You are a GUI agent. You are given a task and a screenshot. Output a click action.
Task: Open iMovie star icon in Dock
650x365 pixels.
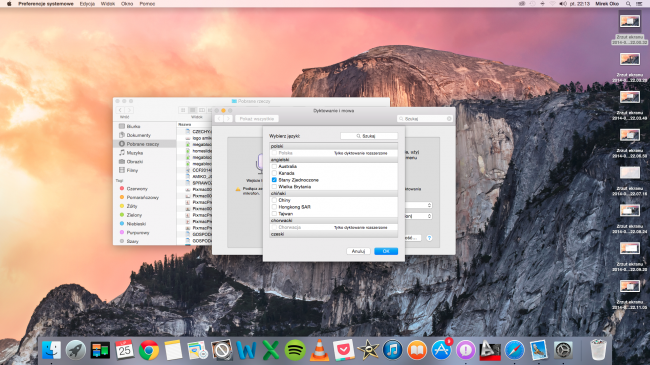[368, 350]
